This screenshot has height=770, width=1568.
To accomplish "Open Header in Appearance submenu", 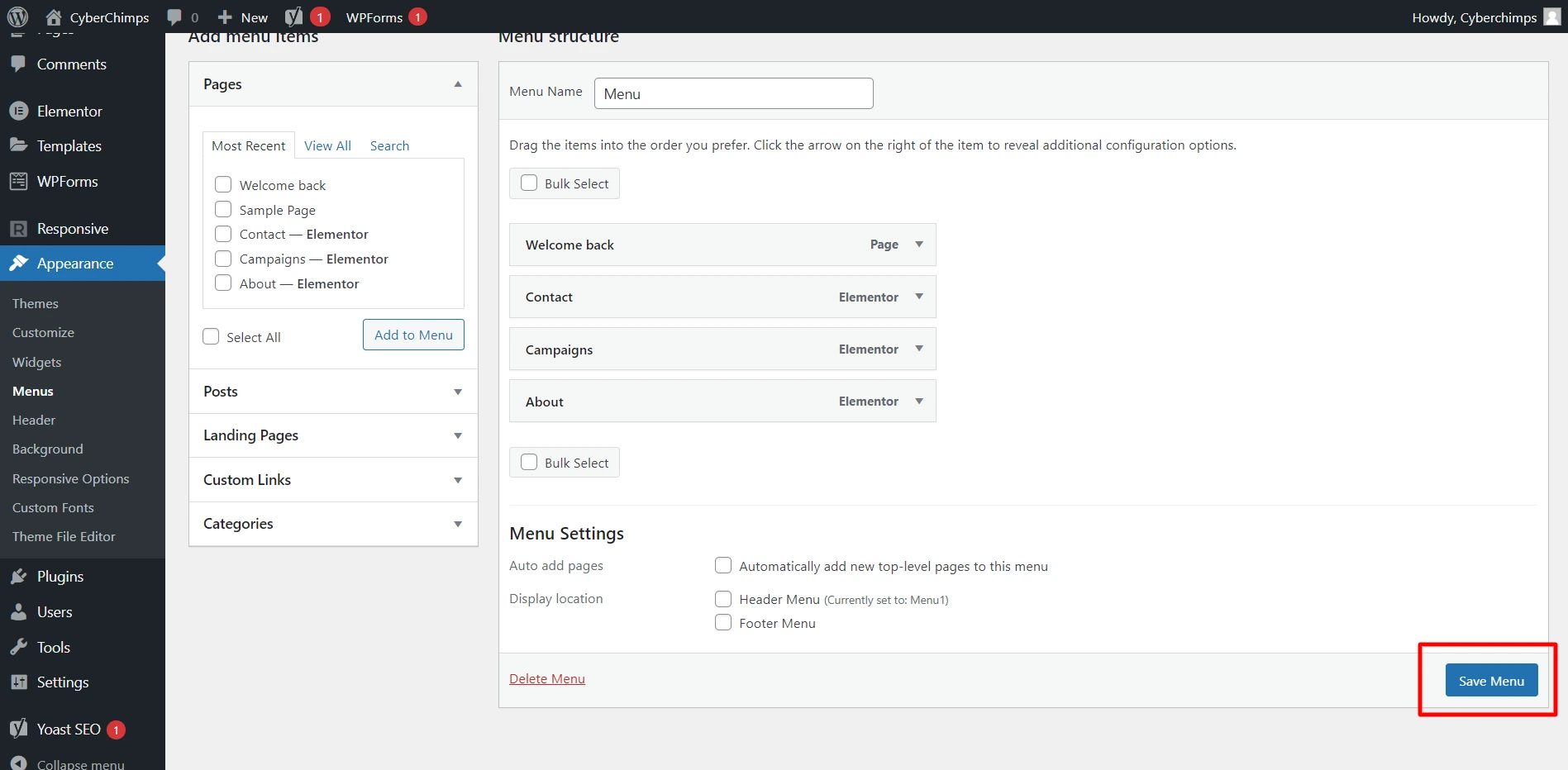I will coord(34,420).
